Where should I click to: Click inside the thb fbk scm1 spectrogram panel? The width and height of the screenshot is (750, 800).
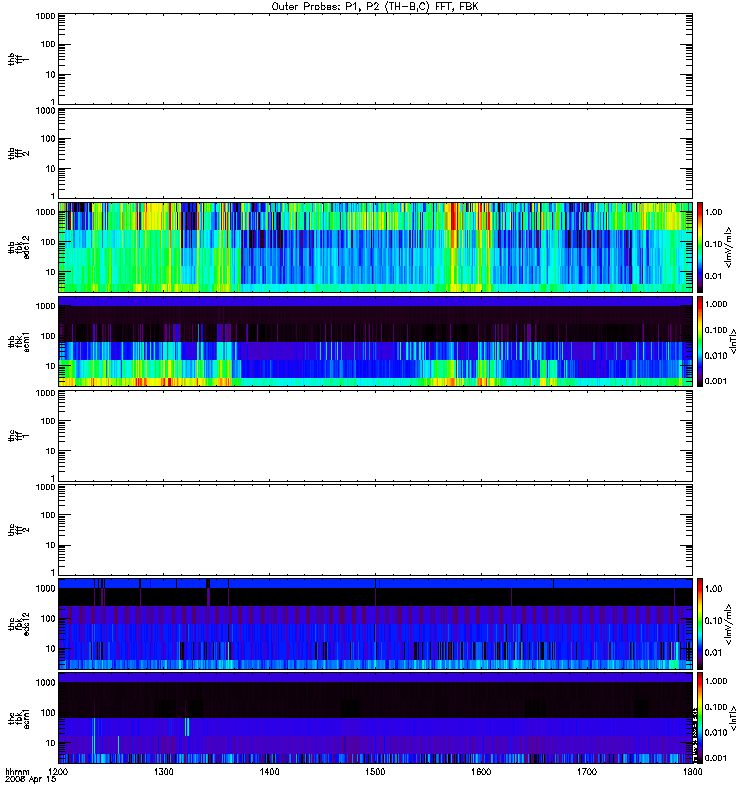[375, 341]
